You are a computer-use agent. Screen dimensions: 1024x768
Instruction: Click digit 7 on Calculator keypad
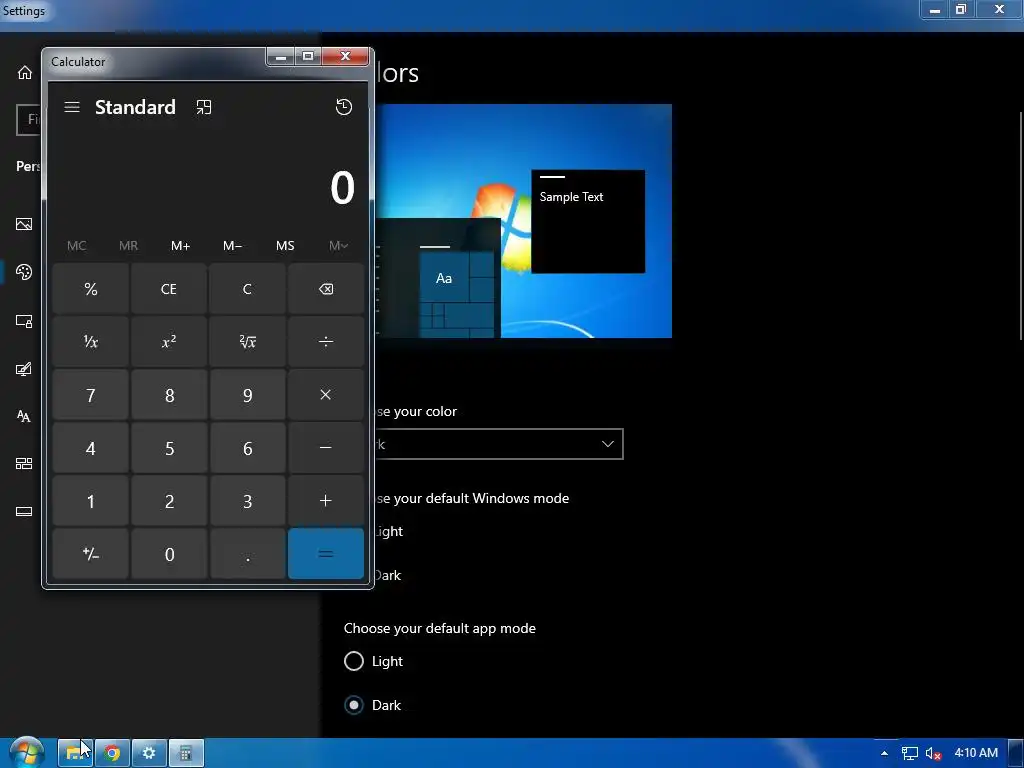point(91,394)
